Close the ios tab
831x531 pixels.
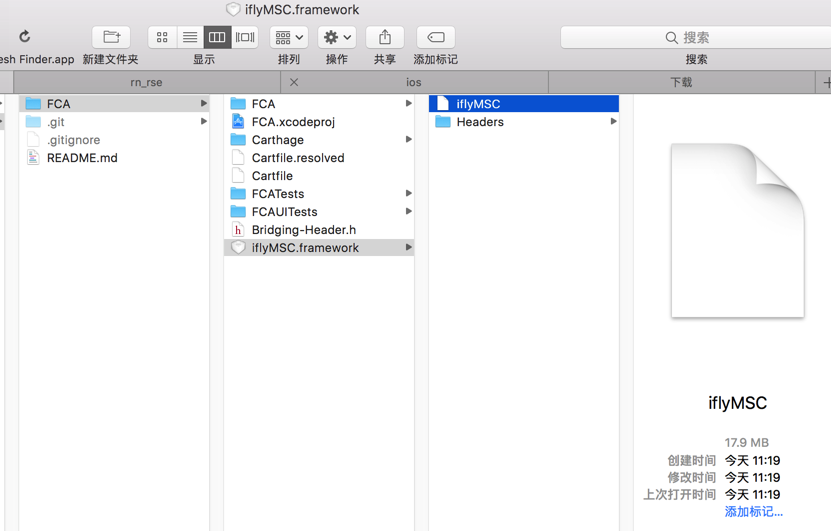coord(294,82)
